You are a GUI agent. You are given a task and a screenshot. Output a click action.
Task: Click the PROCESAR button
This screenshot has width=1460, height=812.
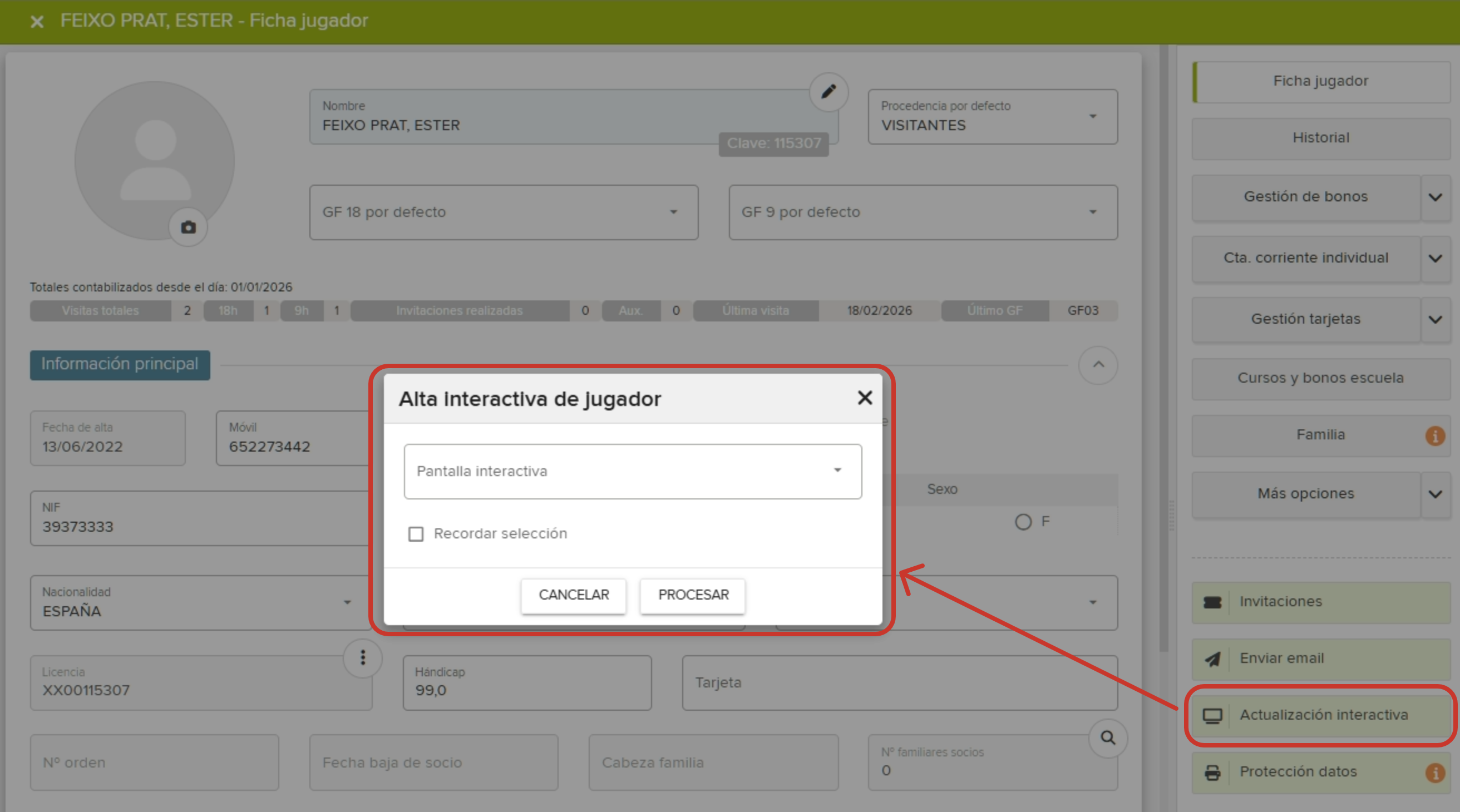point(693,596)
